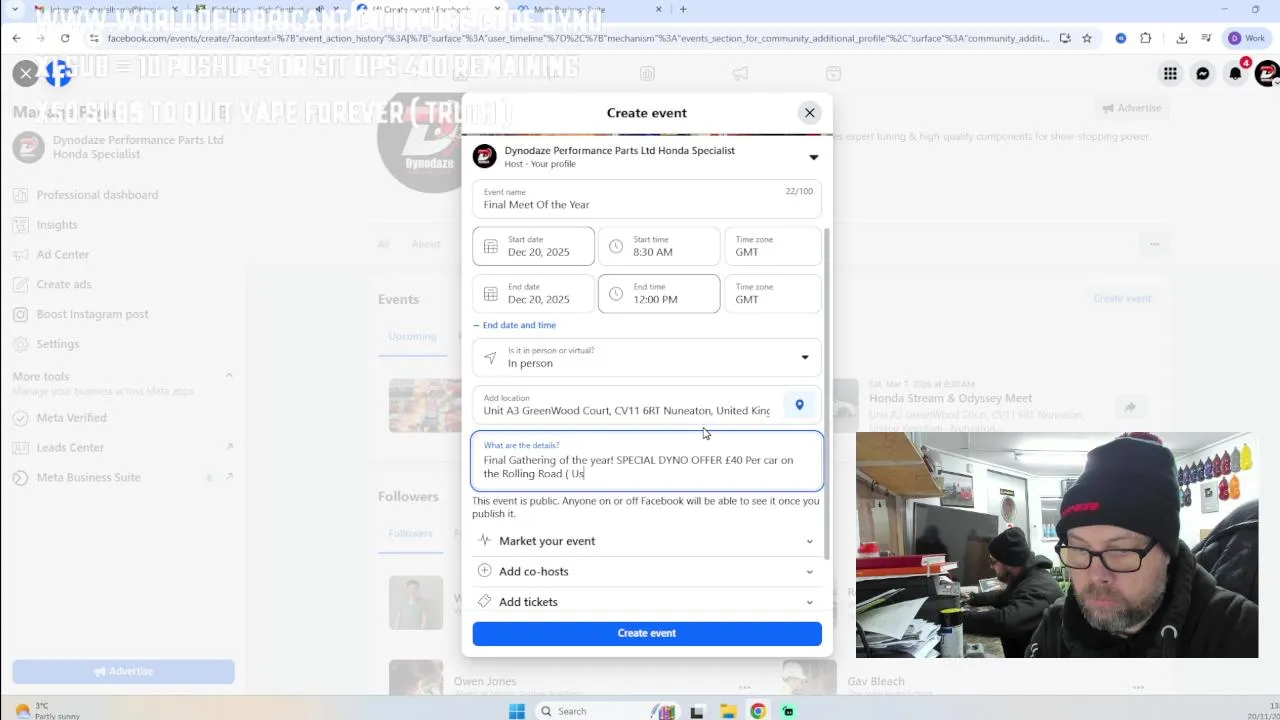Click the profile avatar in Facebook header
This screenshot has height=720, width=1280.
[1267, 73]
